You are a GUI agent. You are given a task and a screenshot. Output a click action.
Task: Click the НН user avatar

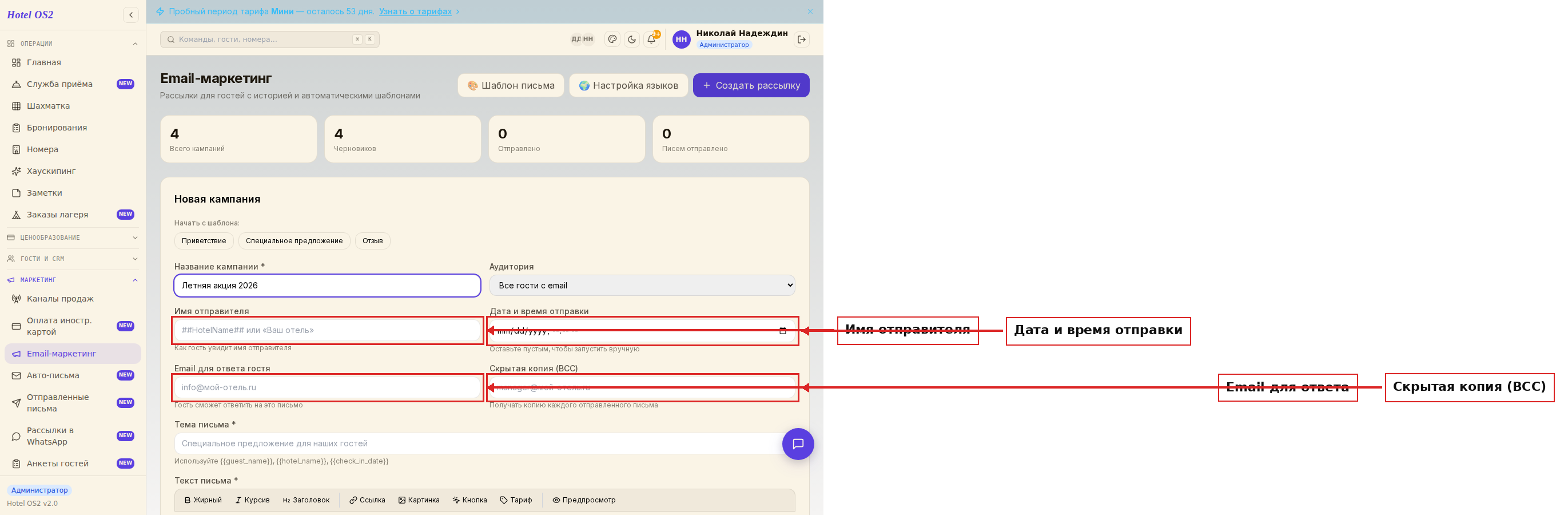click(681, 39)
